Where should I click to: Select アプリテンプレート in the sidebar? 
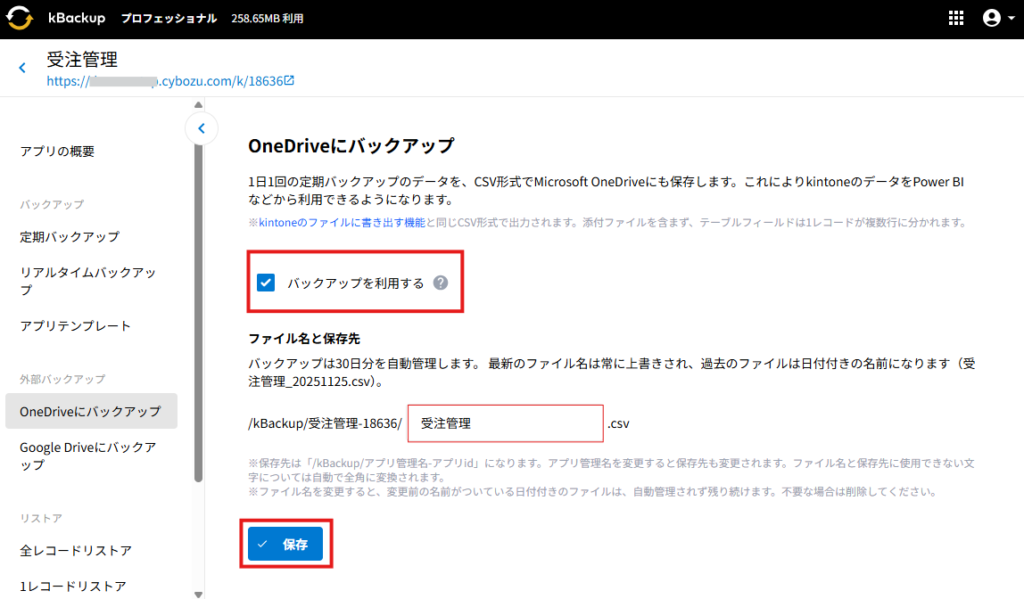[x=76, y=326]
